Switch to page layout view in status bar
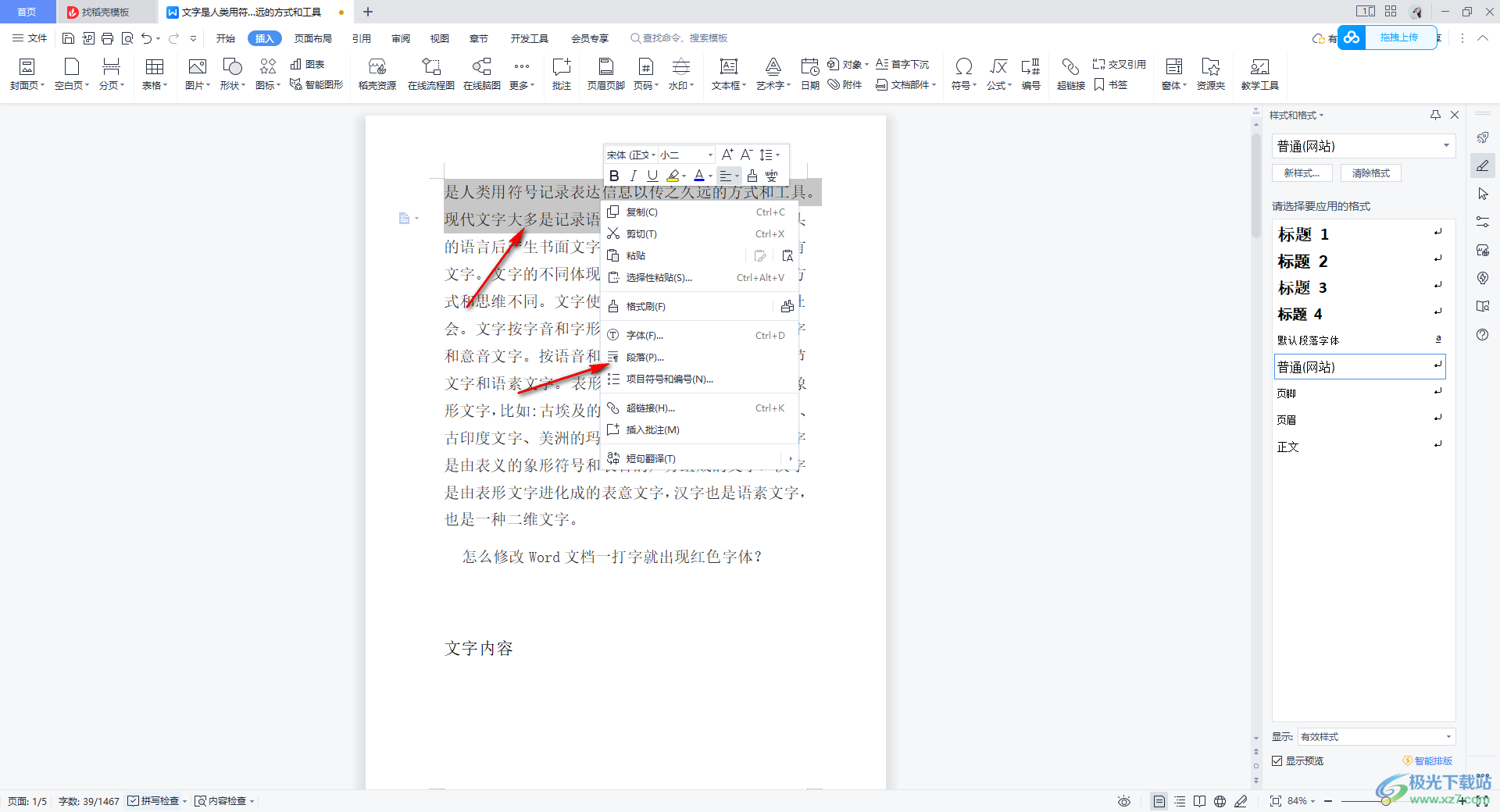This screenshot has height=812, width=1500. pos(1159,801)
